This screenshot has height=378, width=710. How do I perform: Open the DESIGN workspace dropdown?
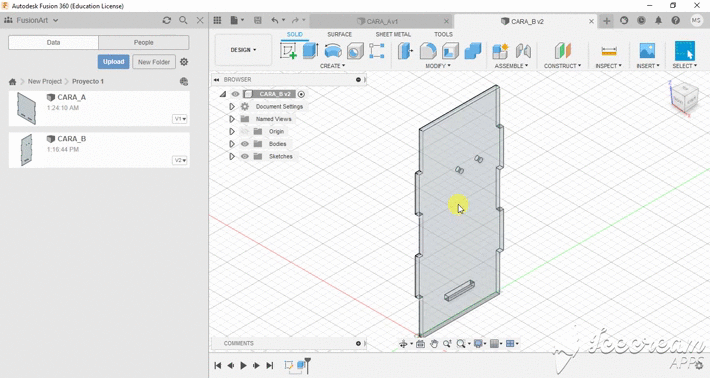(243, 50)
